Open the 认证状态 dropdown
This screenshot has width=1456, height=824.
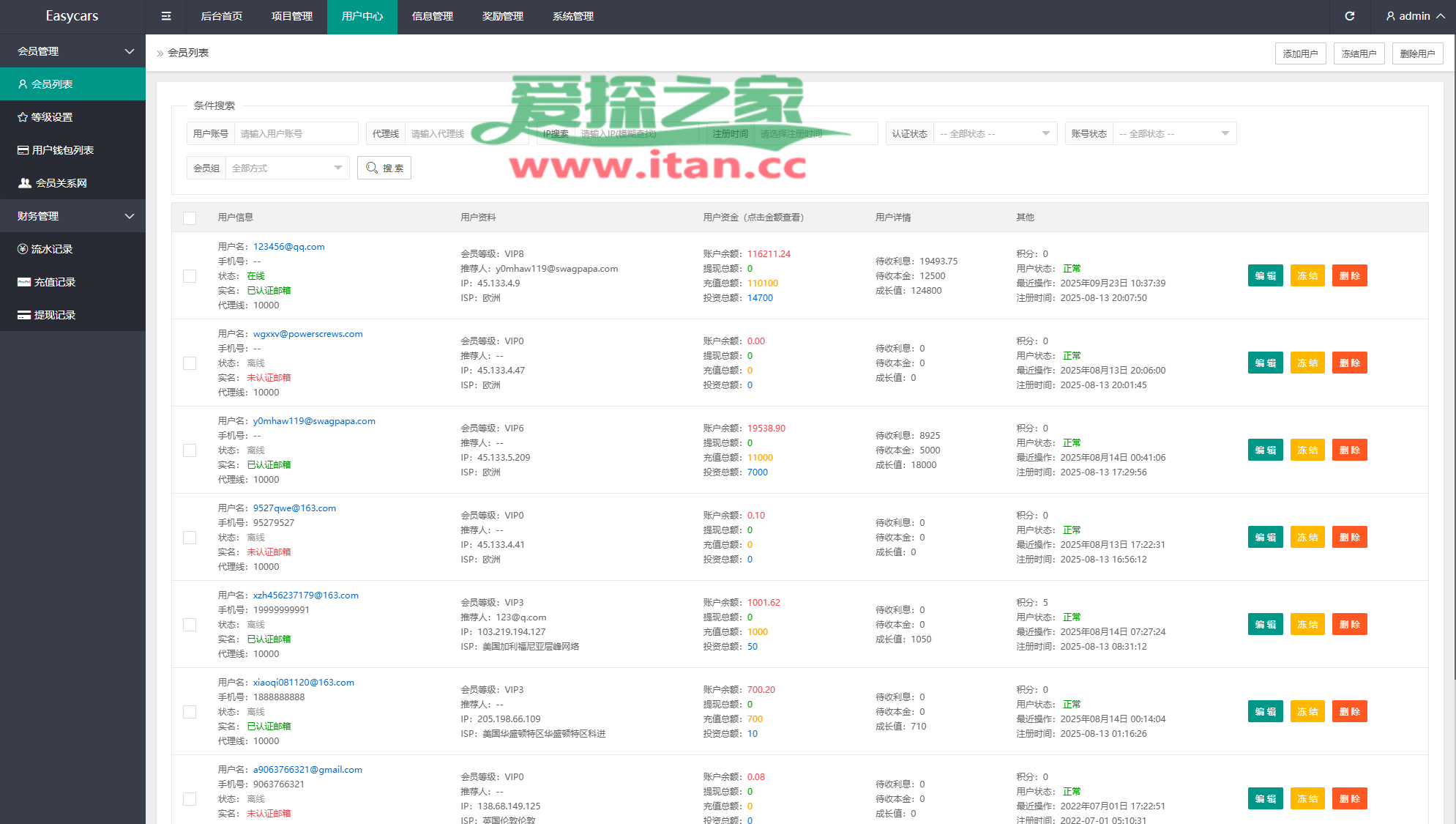tap(994, 134)
